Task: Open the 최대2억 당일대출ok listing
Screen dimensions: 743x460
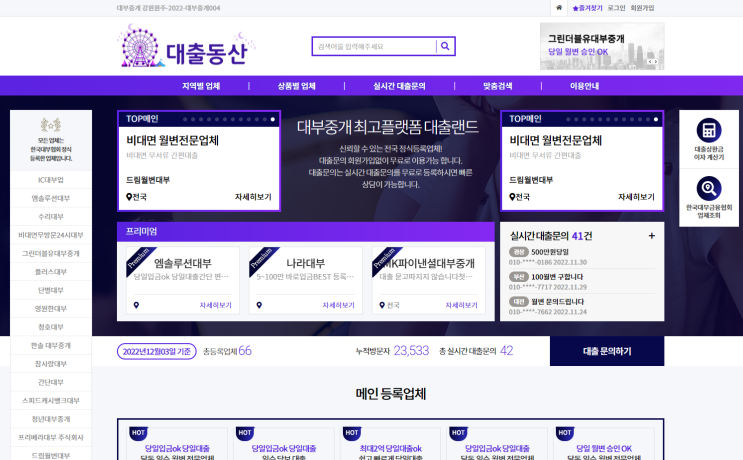Action: 390,448
